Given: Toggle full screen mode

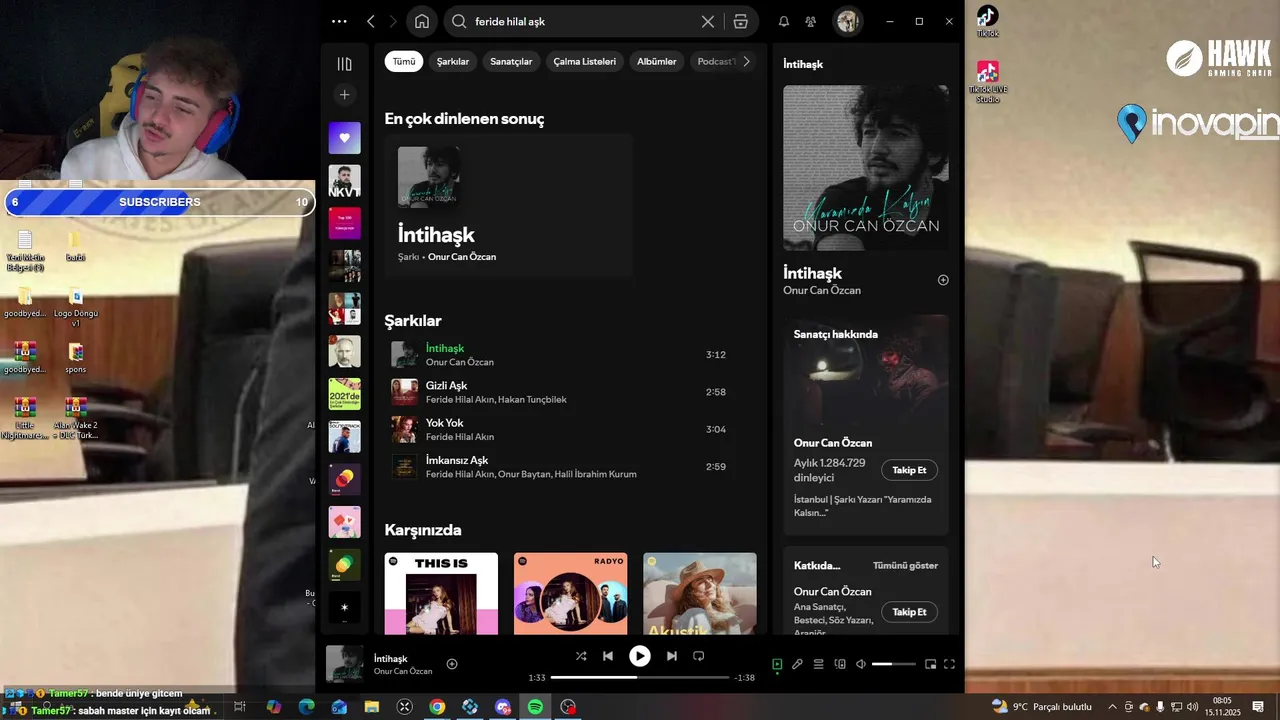Looking at the screenshot, I should click(949, 664).
